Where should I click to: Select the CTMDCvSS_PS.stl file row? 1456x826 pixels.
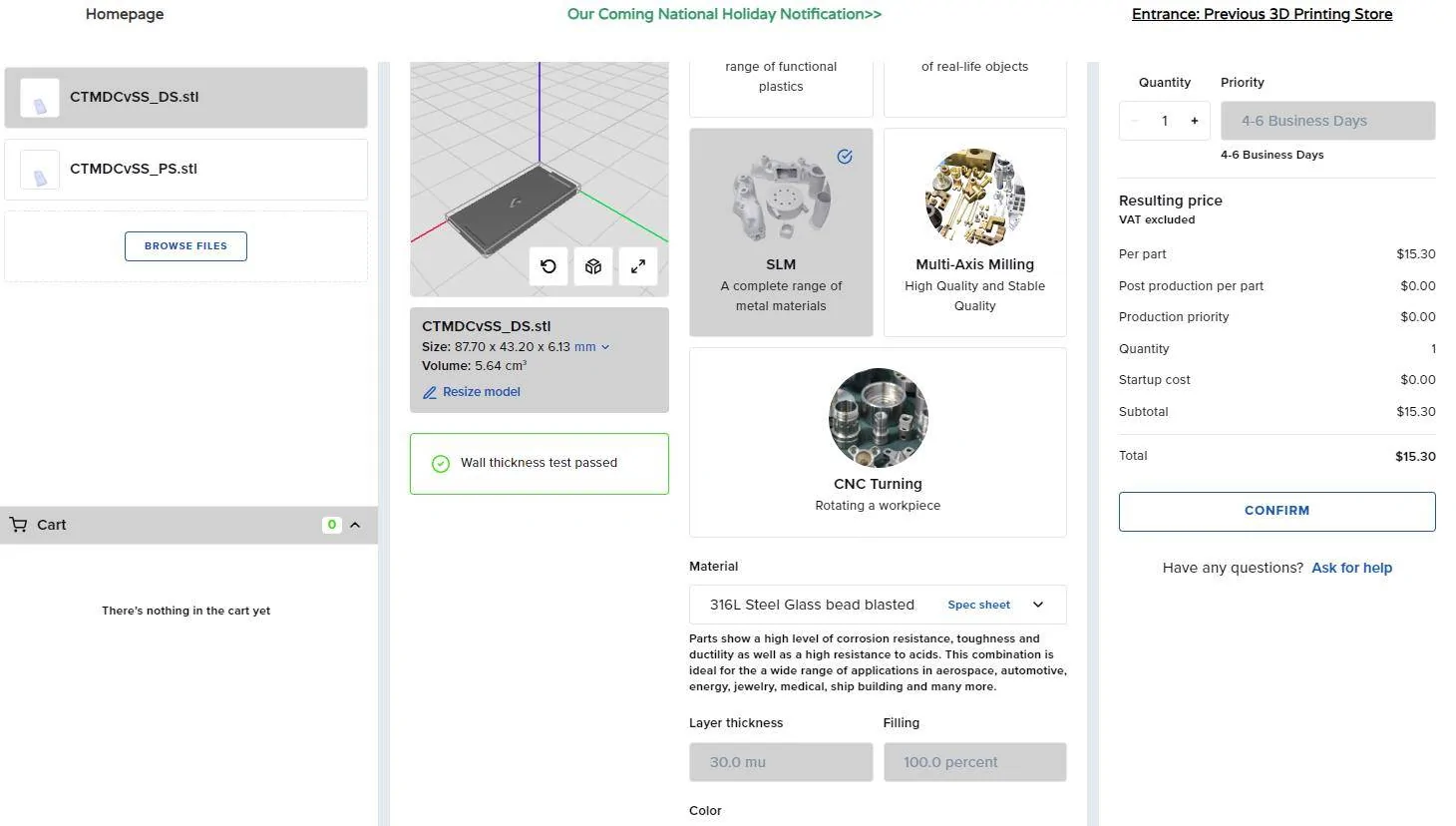pyautogui.click(x=186, y=170)
